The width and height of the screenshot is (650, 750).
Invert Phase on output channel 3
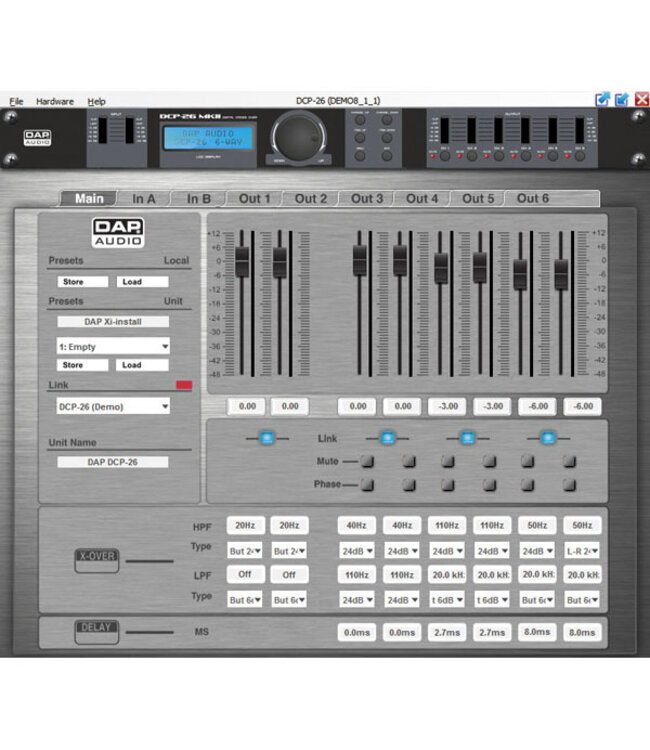click(x=448, y=485)
